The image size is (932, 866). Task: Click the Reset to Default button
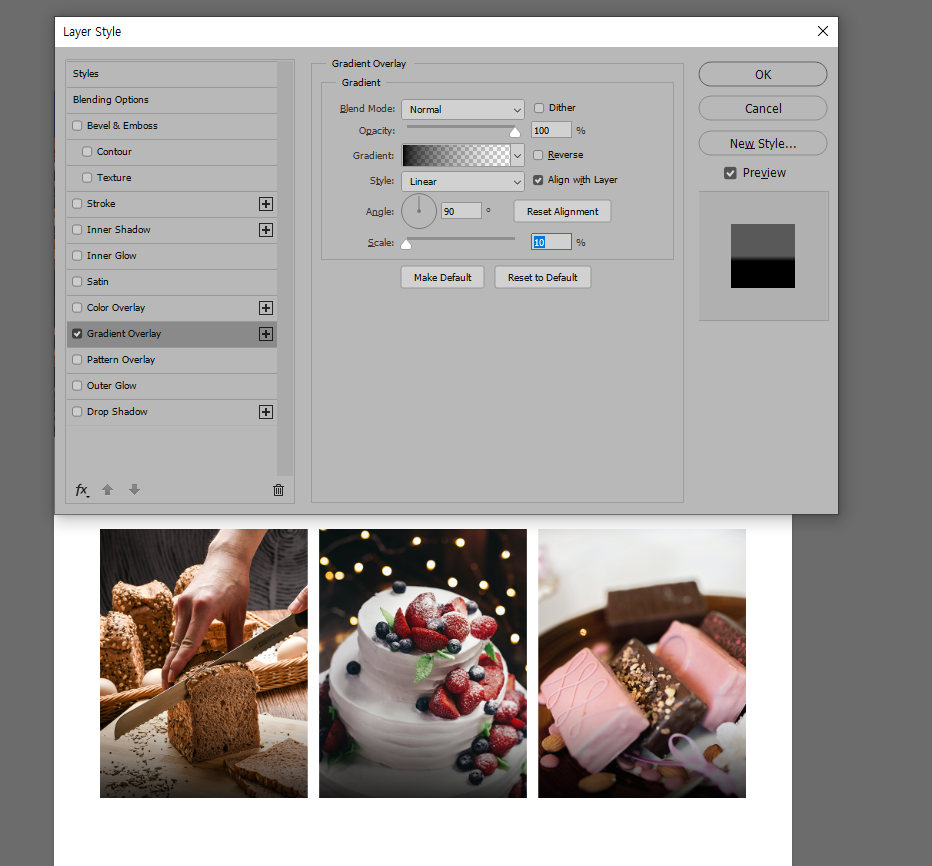[543, 278]
